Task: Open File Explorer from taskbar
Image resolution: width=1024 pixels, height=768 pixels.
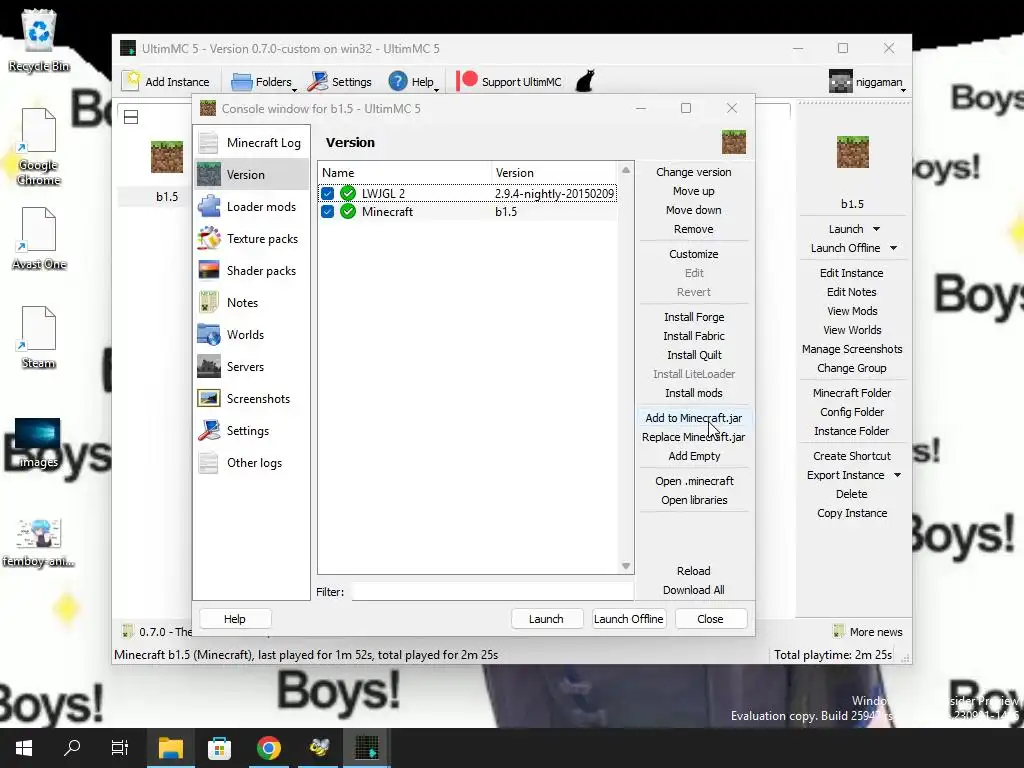Action: pyautogui.click(x=170, y=748)
